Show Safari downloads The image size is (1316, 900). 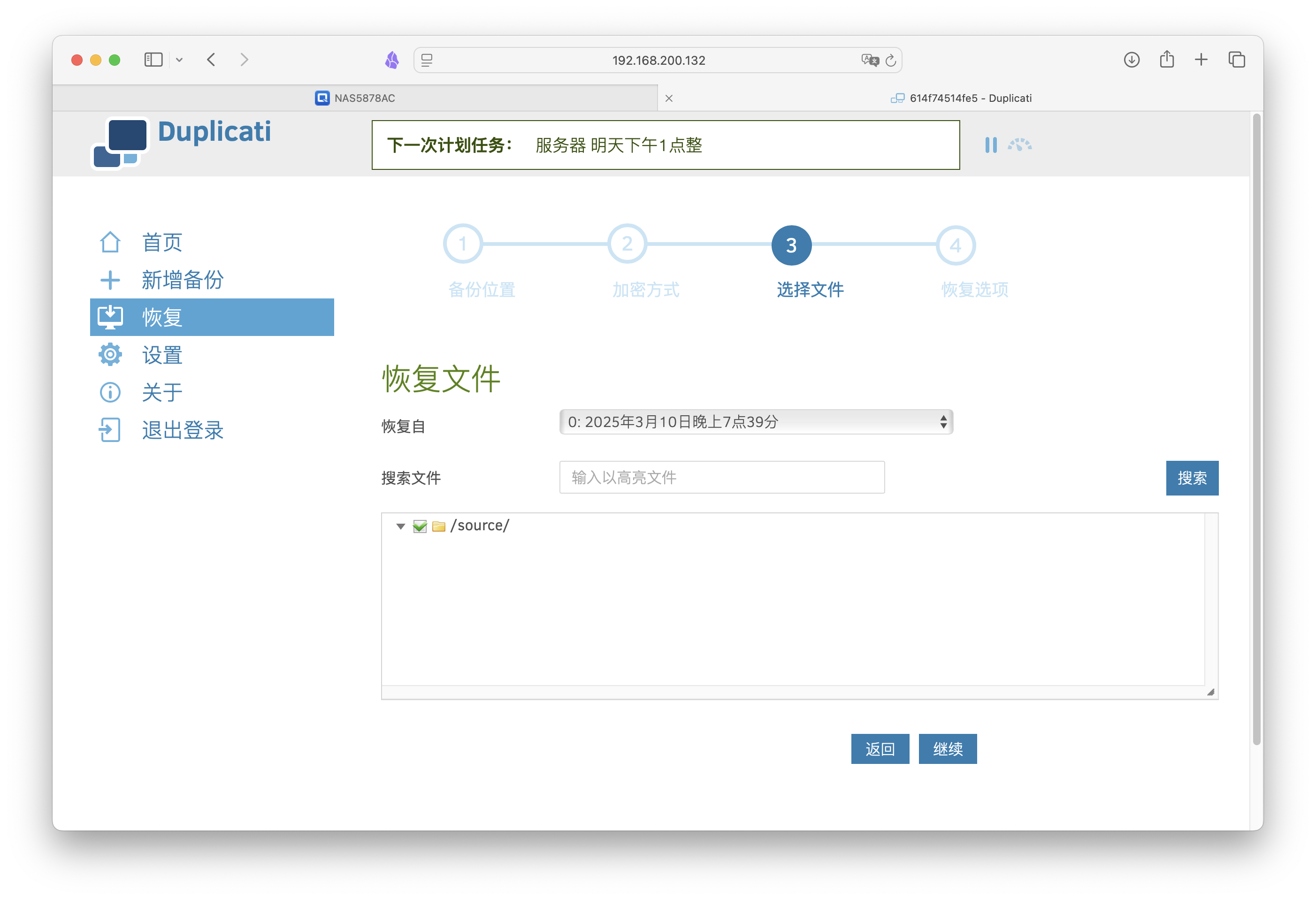[1132, 60]
